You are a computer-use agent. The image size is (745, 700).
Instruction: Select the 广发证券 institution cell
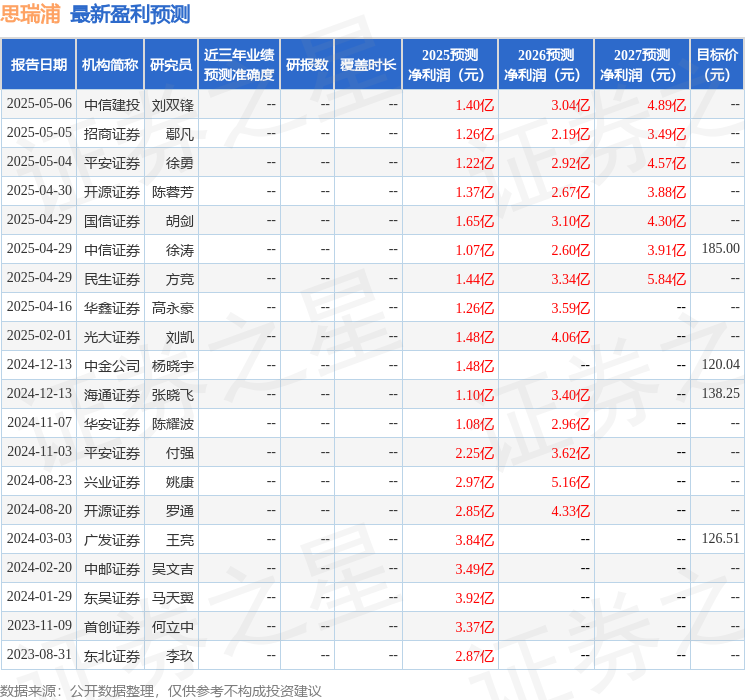point(112,540)
